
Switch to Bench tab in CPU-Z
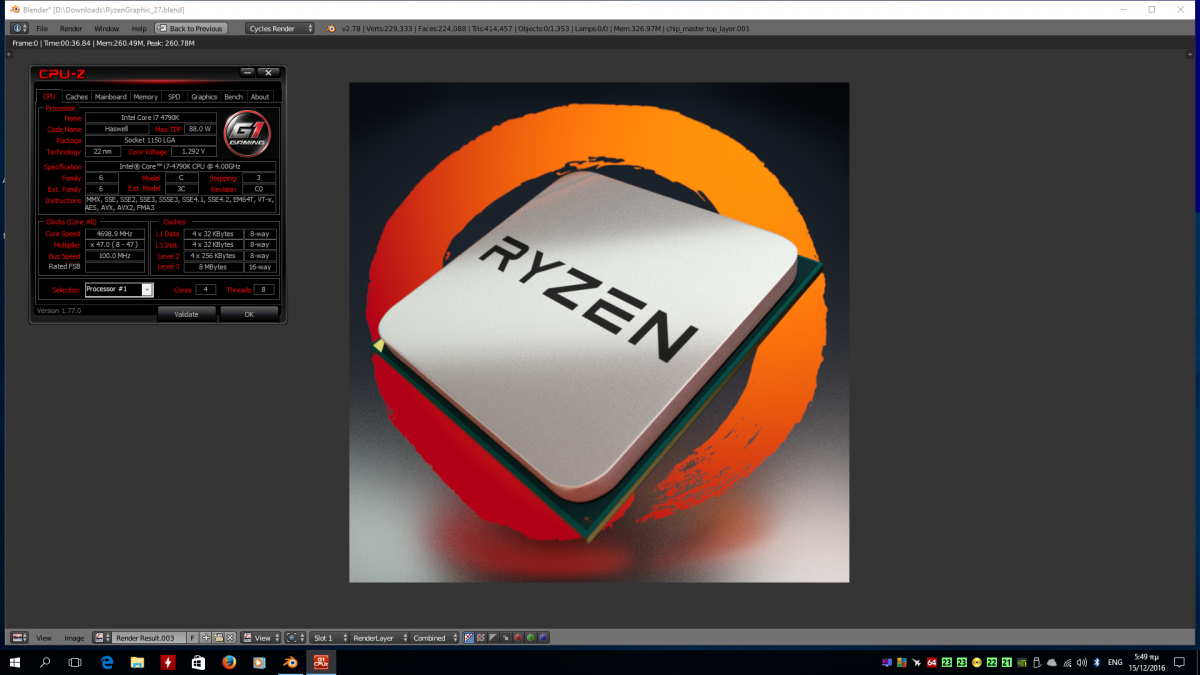233,97
